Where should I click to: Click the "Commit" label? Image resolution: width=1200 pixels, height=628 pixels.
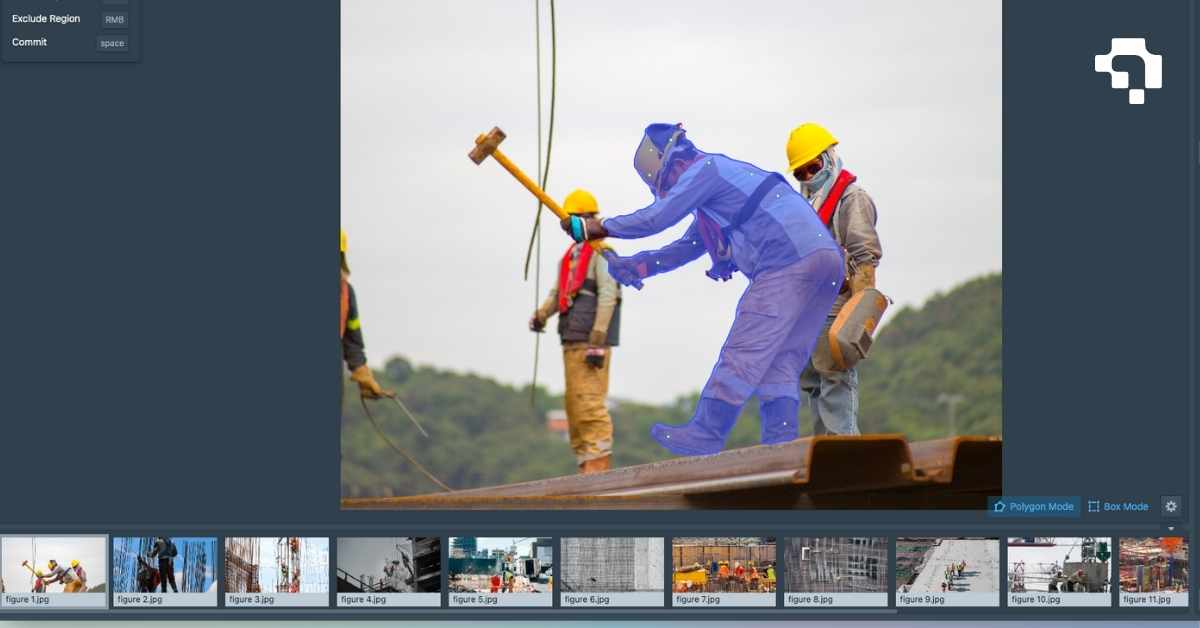(30, 42)
